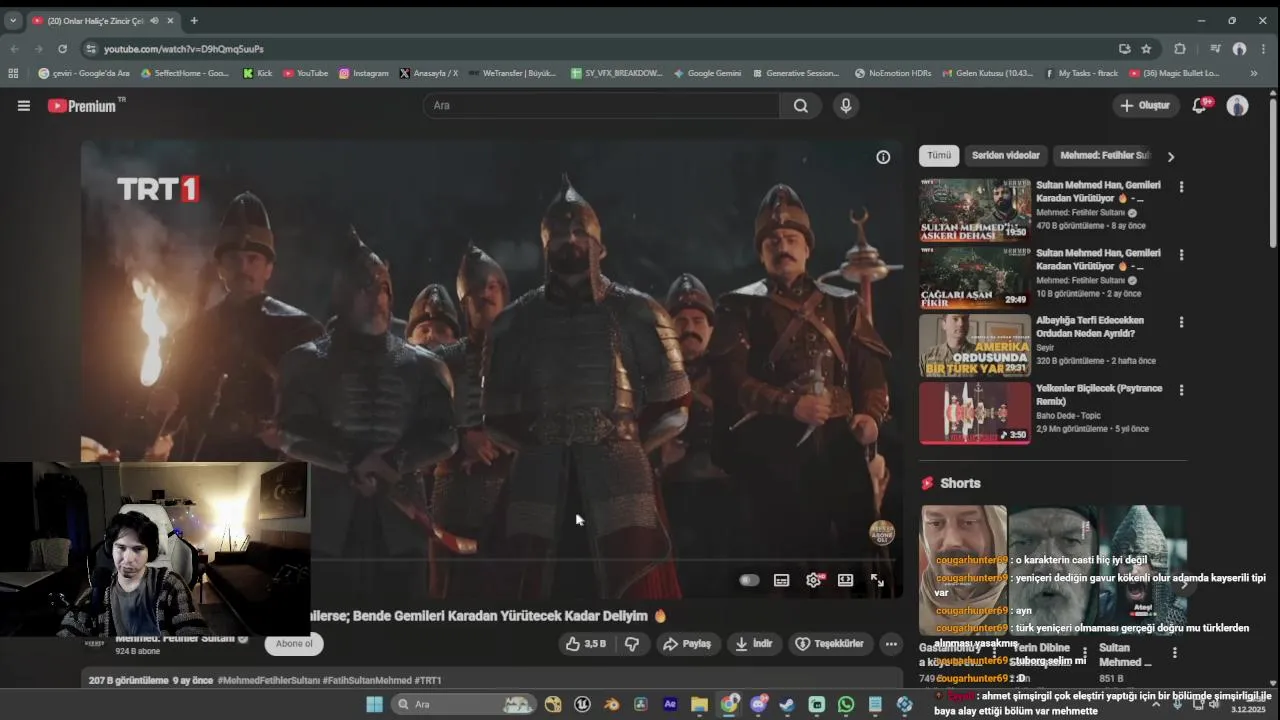The image size is (1280, 720).
Task: Open YouTube notifications bell
Action: (x=1200, y=105)
